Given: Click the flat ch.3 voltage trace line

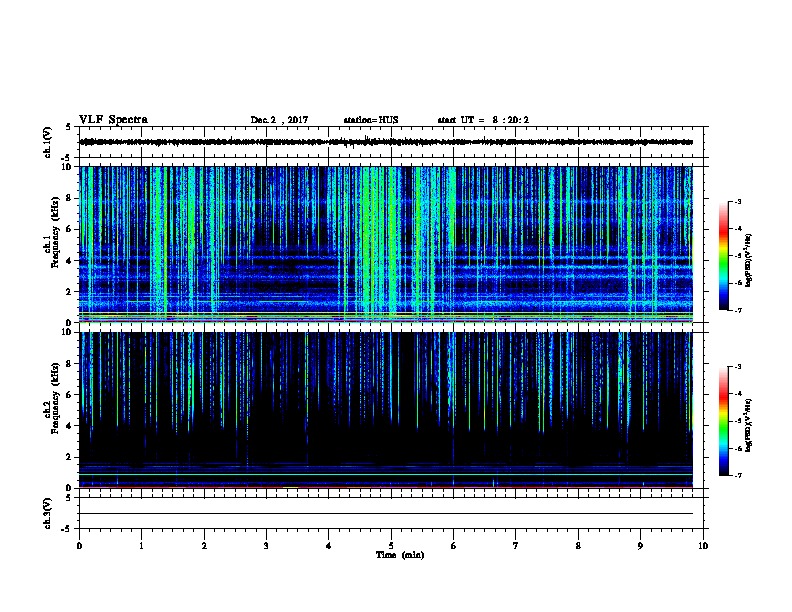Looking at the screenshot, I should [x=386, y=514].
